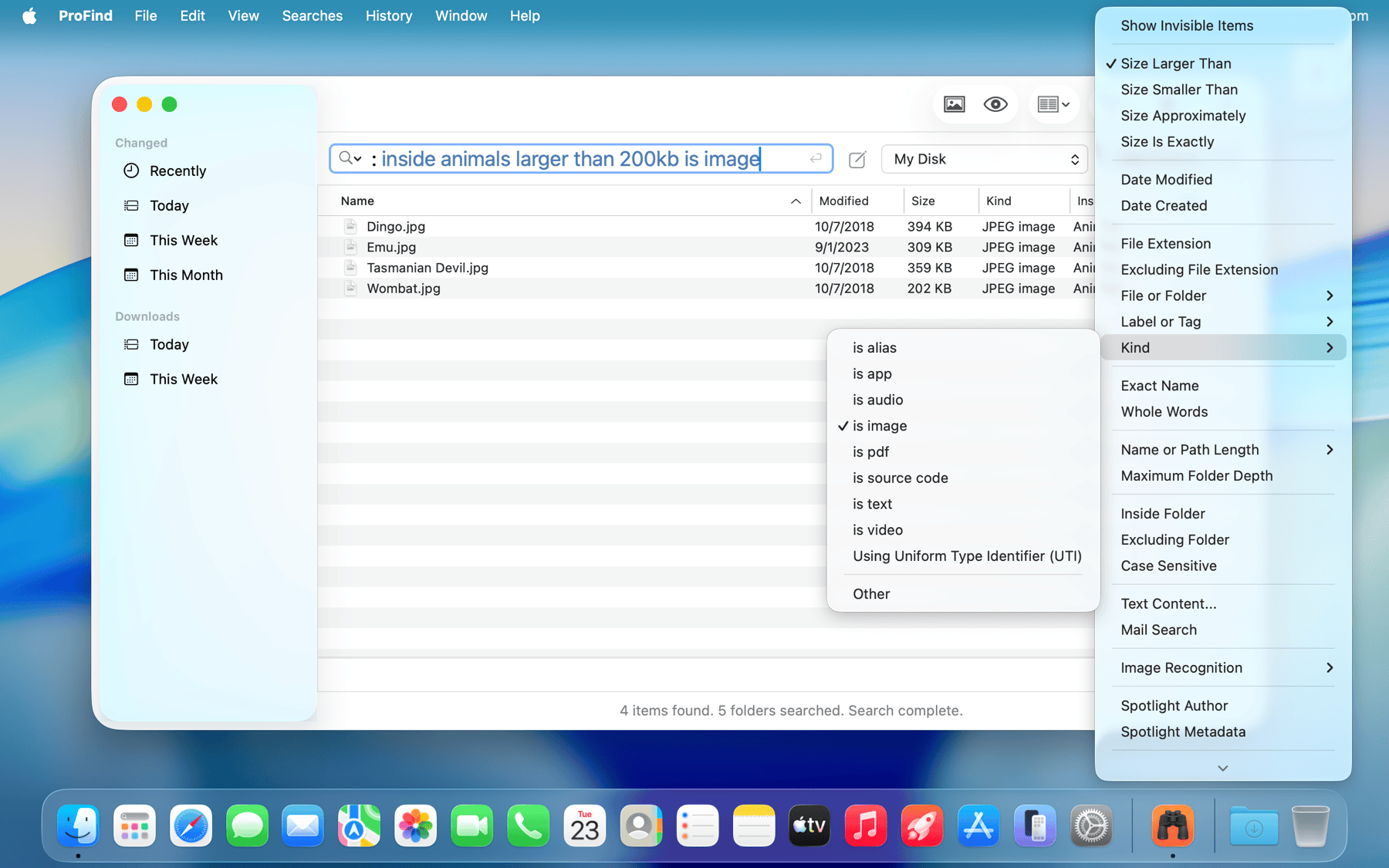The width and height of the screenshot is (1389, 868).
Task: Choose 'is audio' kind option
Action: pos(963,400)
